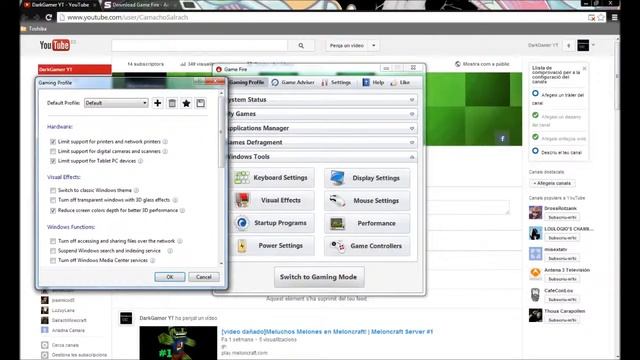Click the YouTube search magnifier button
This screenshot has width=640, height=360.
(x=301, y=46)
